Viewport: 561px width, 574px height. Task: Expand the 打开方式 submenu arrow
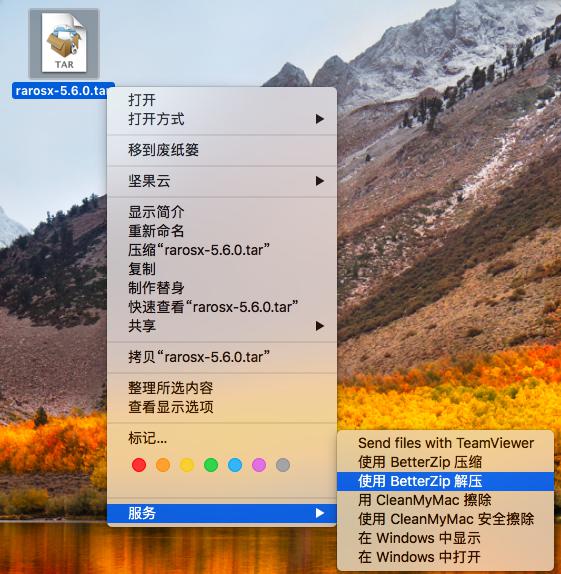320,119
